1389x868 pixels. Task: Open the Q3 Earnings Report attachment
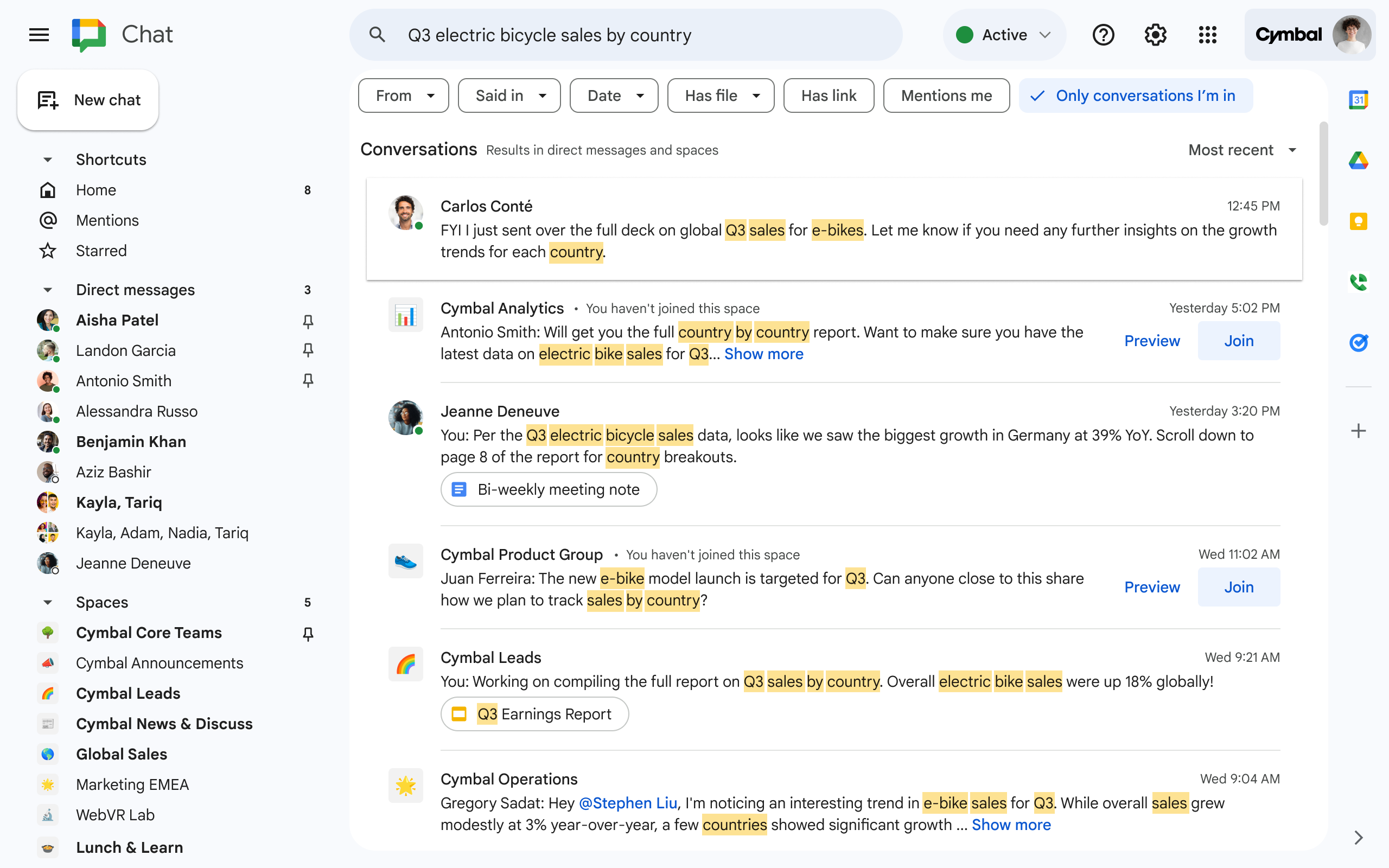pyautogui.click(x=534, y=714)
